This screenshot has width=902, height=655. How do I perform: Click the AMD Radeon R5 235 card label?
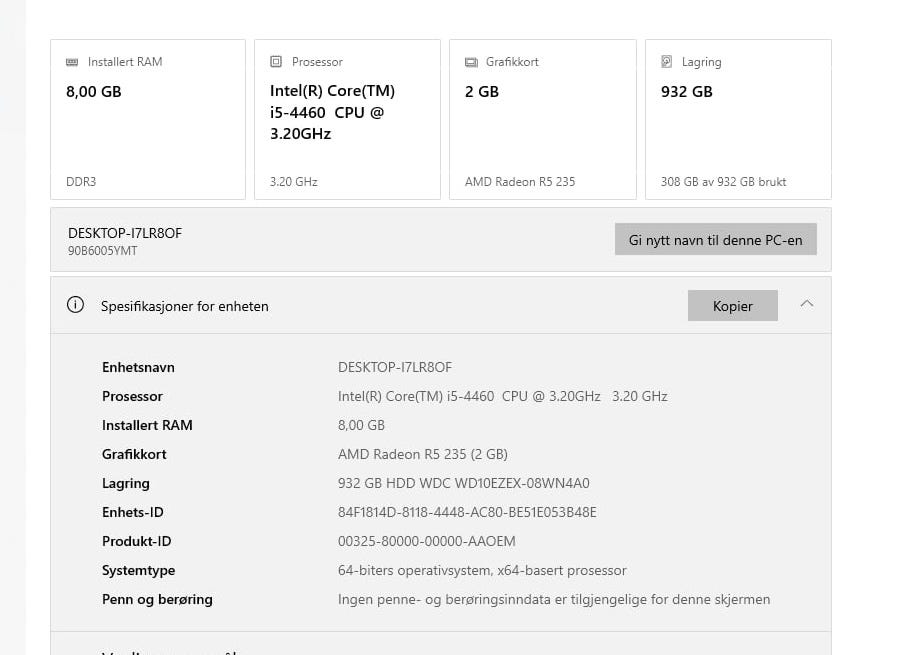coord(520,182)
